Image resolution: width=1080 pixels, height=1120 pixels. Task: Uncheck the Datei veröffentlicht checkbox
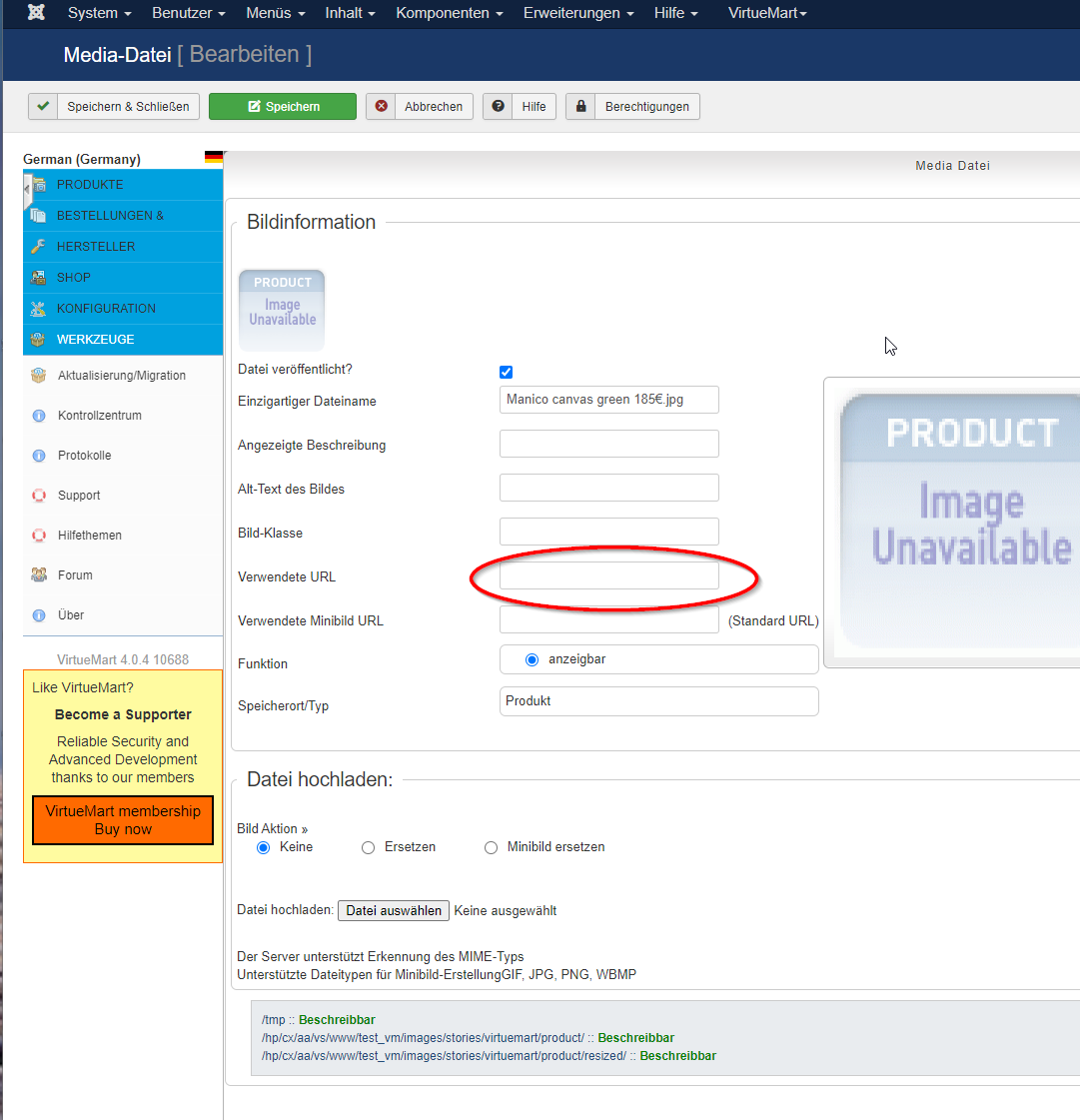coord(506,372)
